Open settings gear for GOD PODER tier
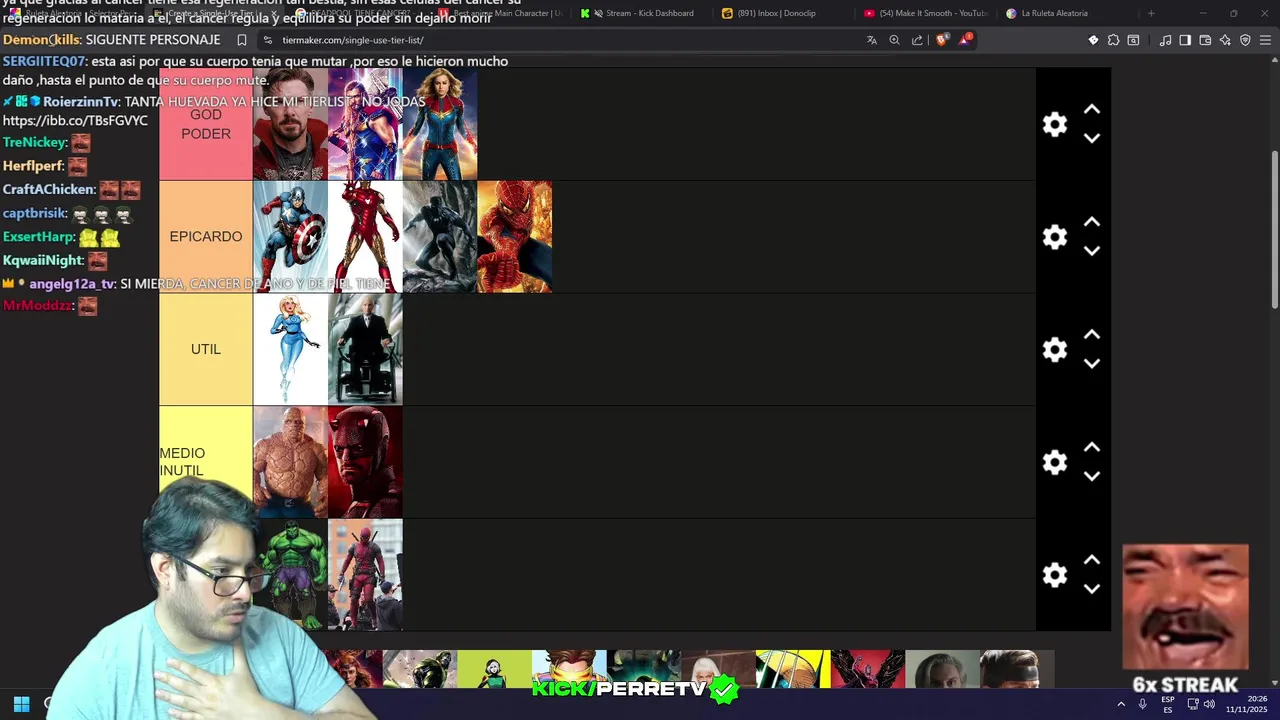The image size is (1280, 720). tap(1055, 125)
